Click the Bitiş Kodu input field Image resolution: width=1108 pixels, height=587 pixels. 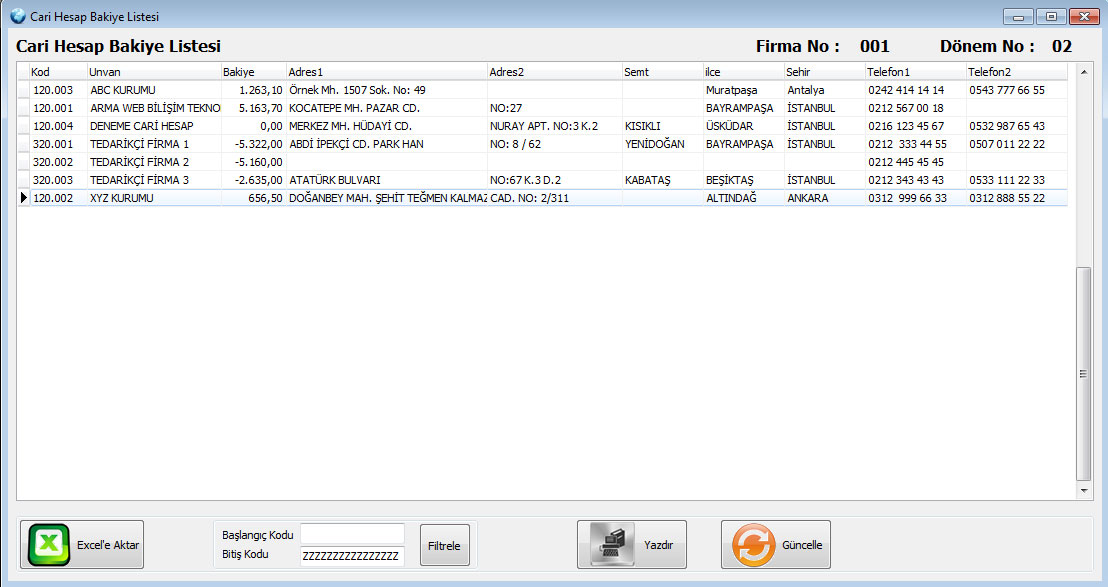pyautogui.click(x=353, y=556)
